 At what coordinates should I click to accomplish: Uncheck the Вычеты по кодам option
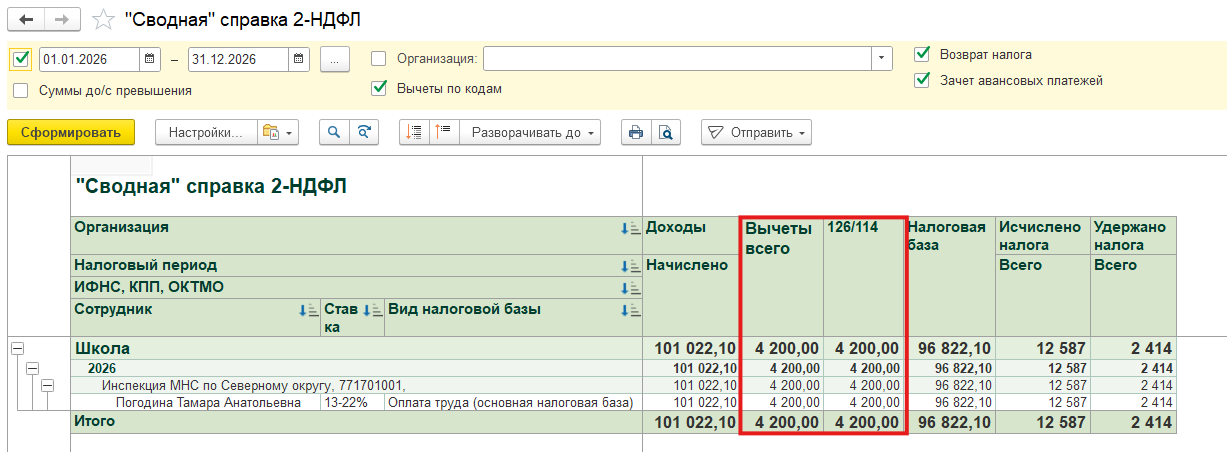point(378,88)
